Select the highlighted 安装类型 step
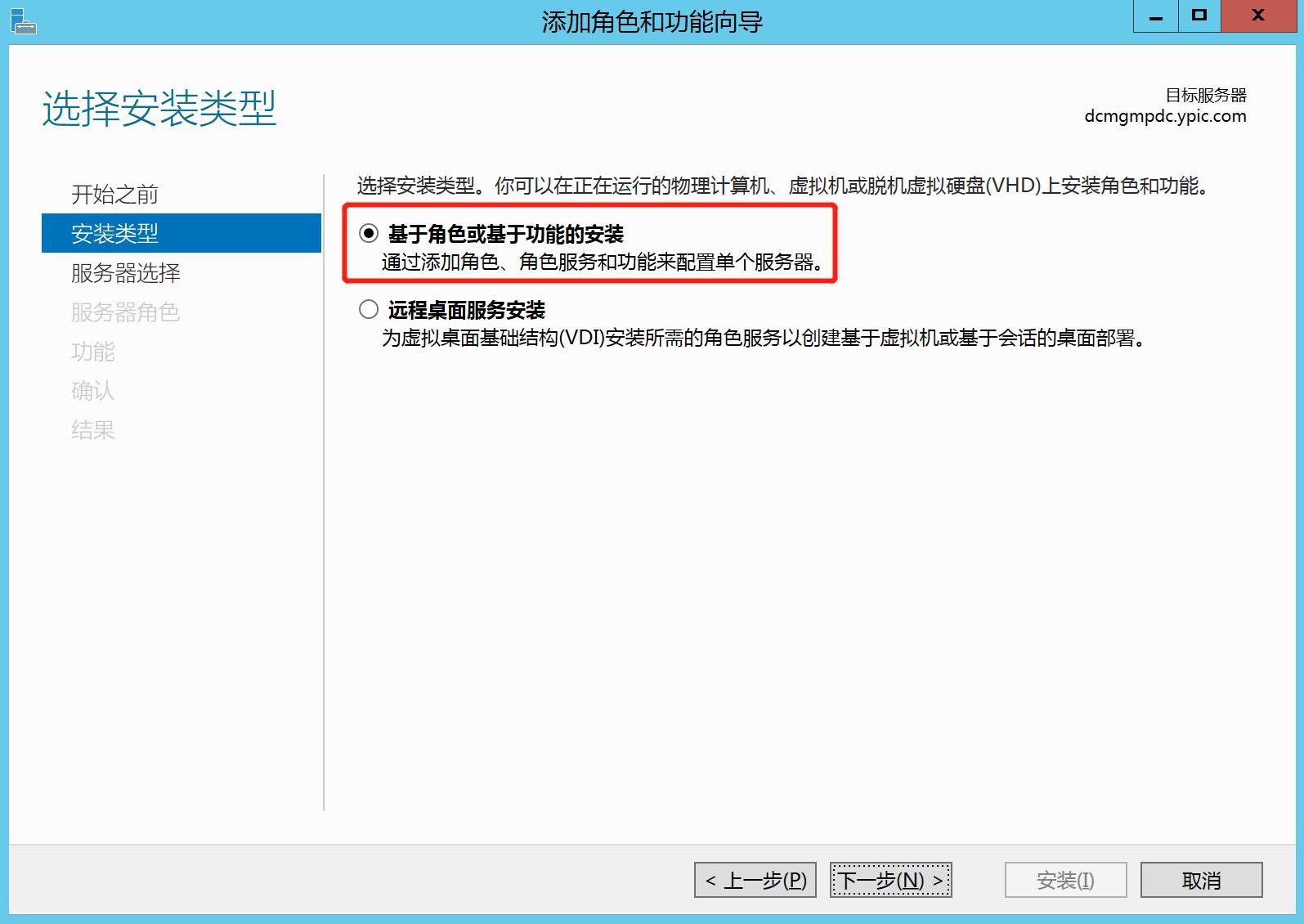The image size is (1304, 924). (x=114, y=234)
